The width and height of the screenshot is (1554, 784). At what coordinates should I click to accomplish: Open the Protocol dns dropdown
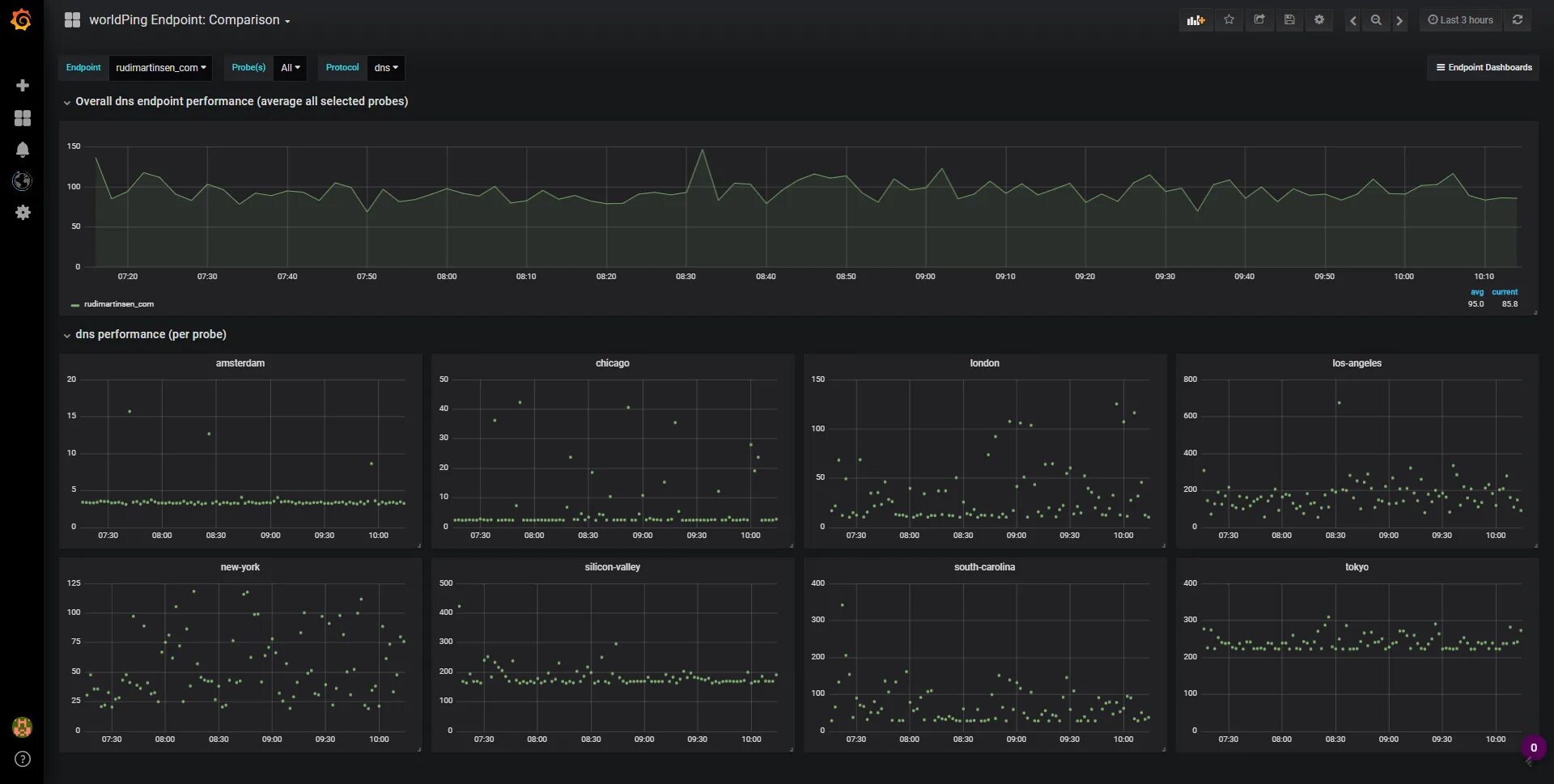click(x=386, y=68)
